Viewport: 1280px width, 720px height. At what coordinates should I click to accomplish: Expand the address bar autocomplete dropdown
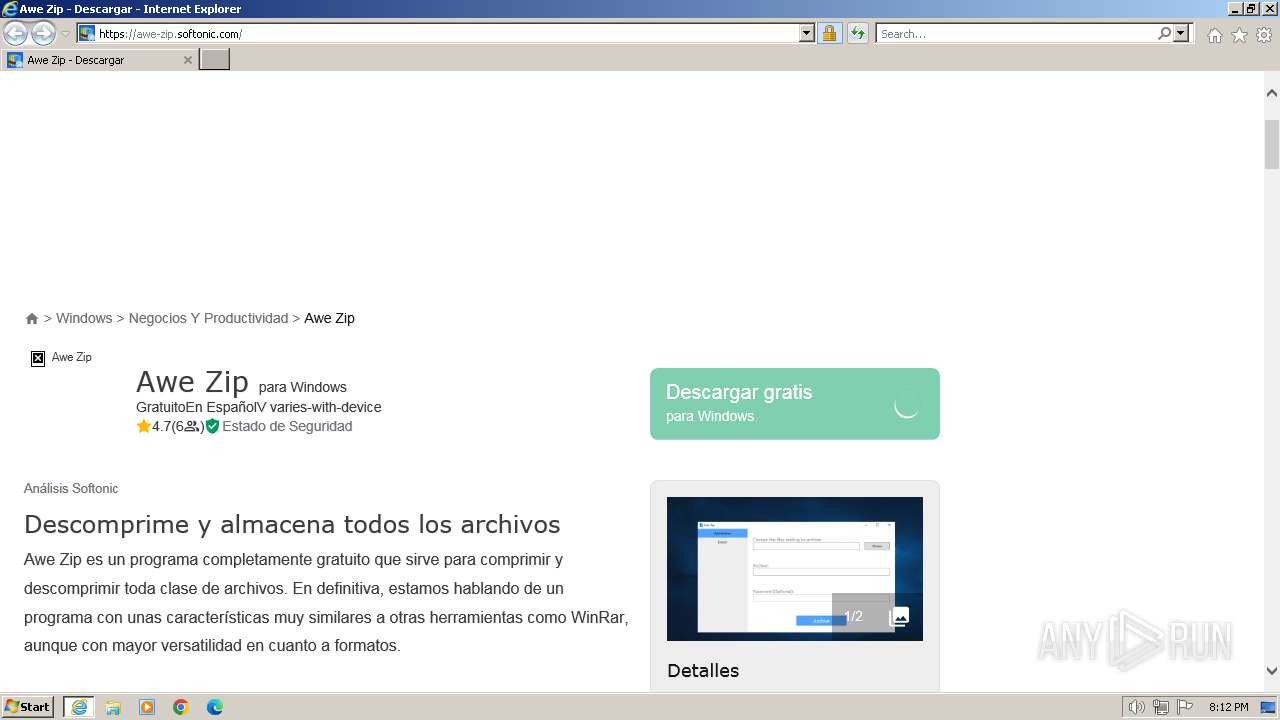pos(807,34)
